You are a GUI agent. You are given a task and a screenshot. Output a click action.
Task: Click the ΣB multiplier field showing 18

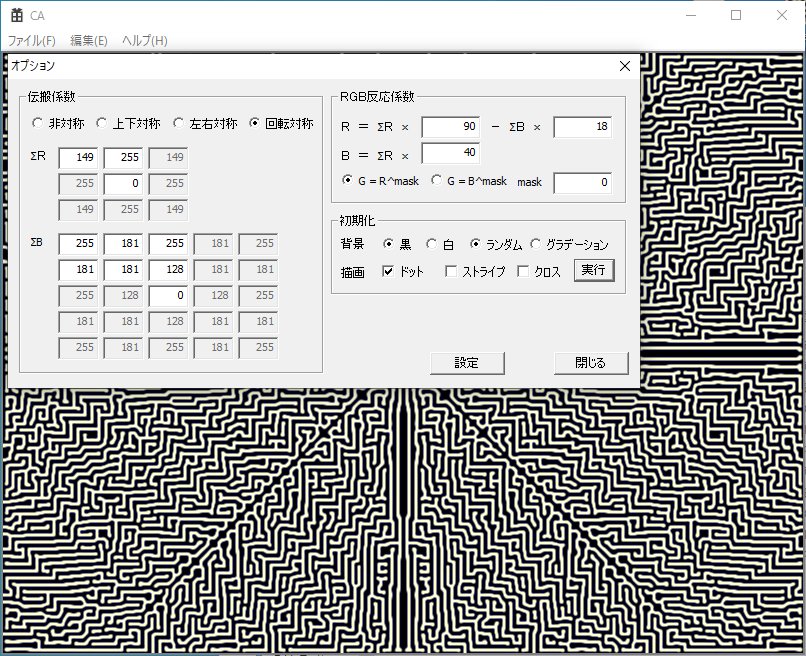582,127
